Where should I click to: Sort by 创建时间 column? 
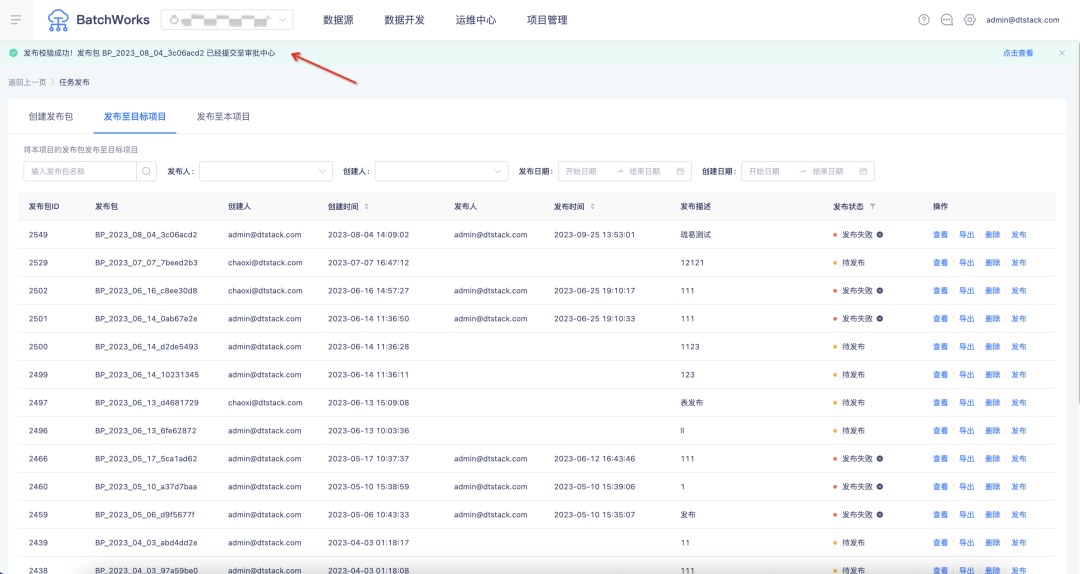[x=366, y=207]
